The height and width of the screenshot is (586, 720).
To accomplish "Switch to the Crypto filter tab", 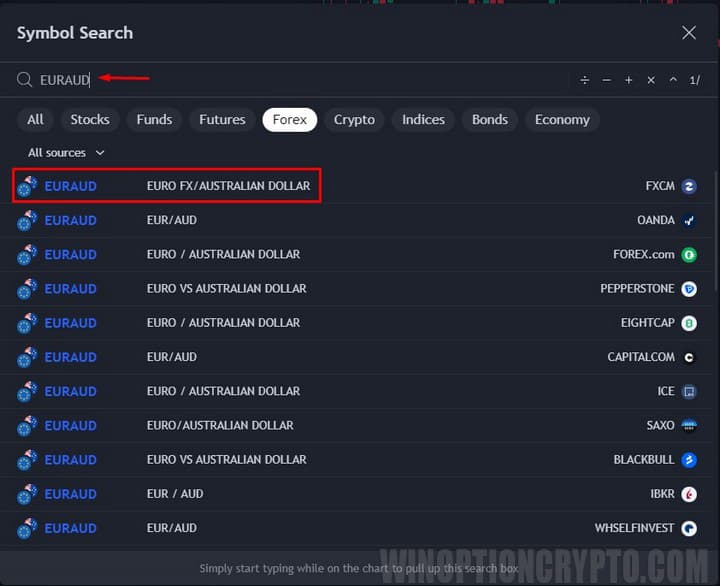I will [354, 120].
